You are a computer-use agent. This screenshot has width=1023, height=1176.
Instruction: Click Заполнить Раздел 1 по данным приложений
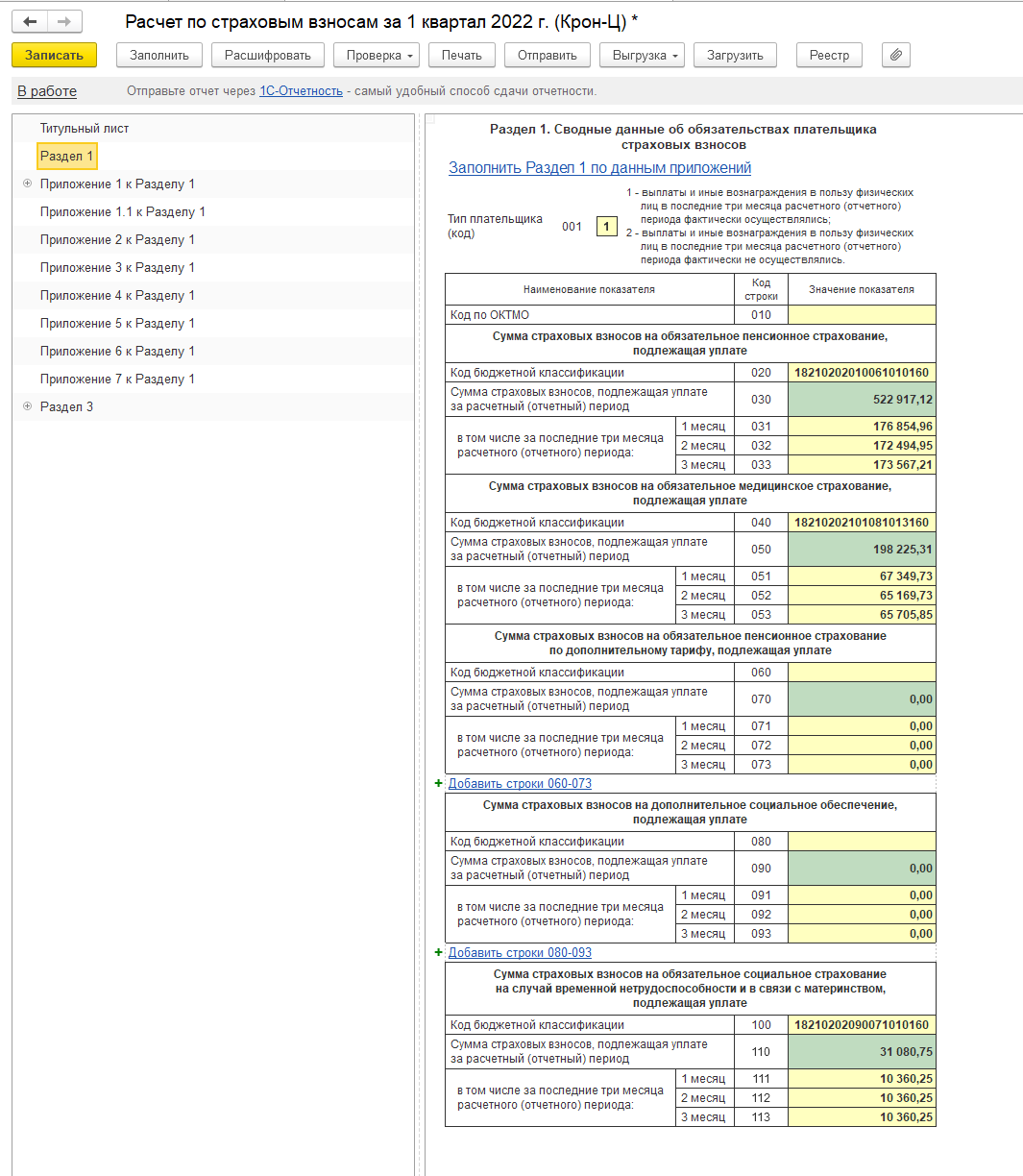[599, 168]
